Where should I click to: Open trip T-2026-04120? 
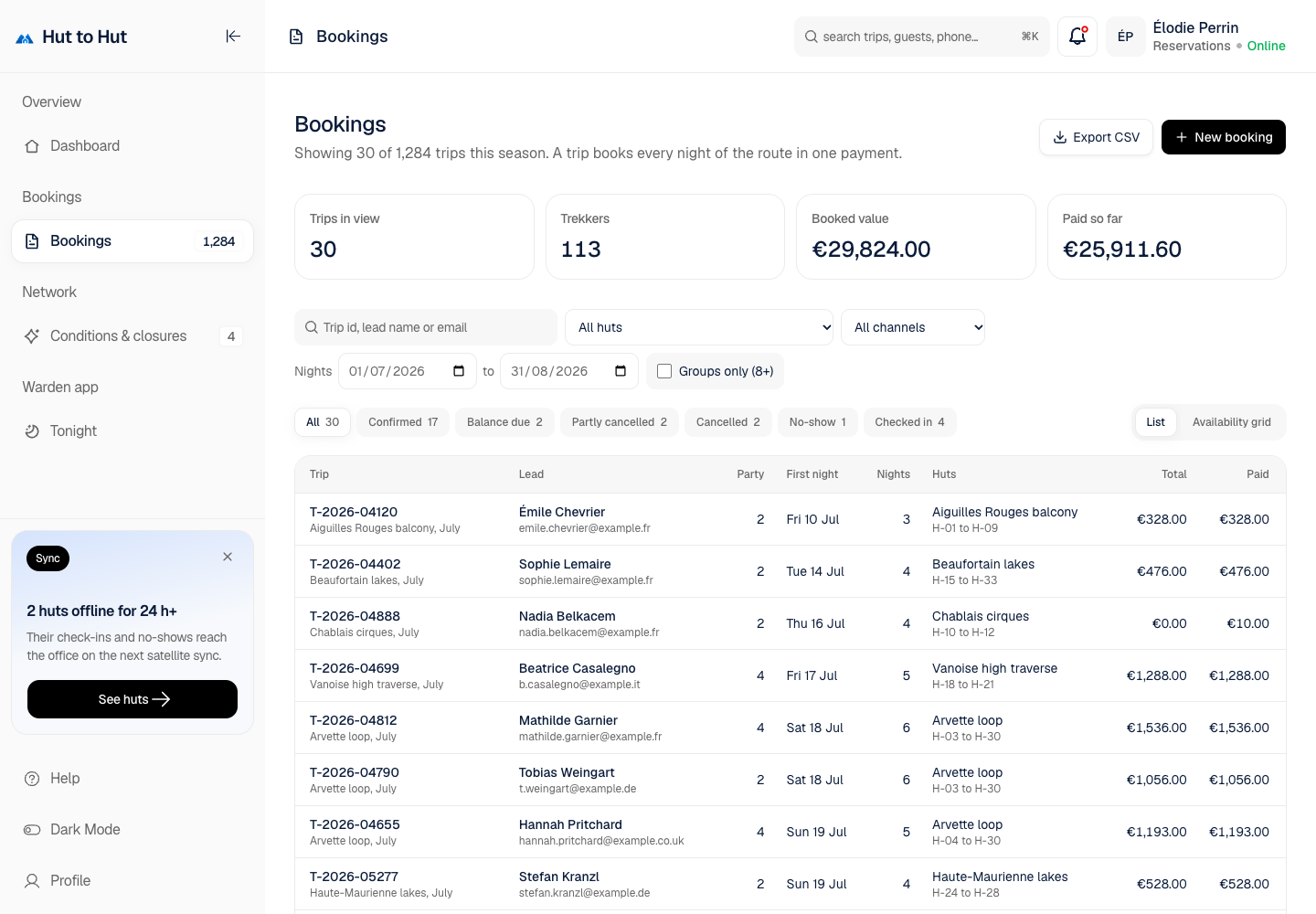[354, 512]
